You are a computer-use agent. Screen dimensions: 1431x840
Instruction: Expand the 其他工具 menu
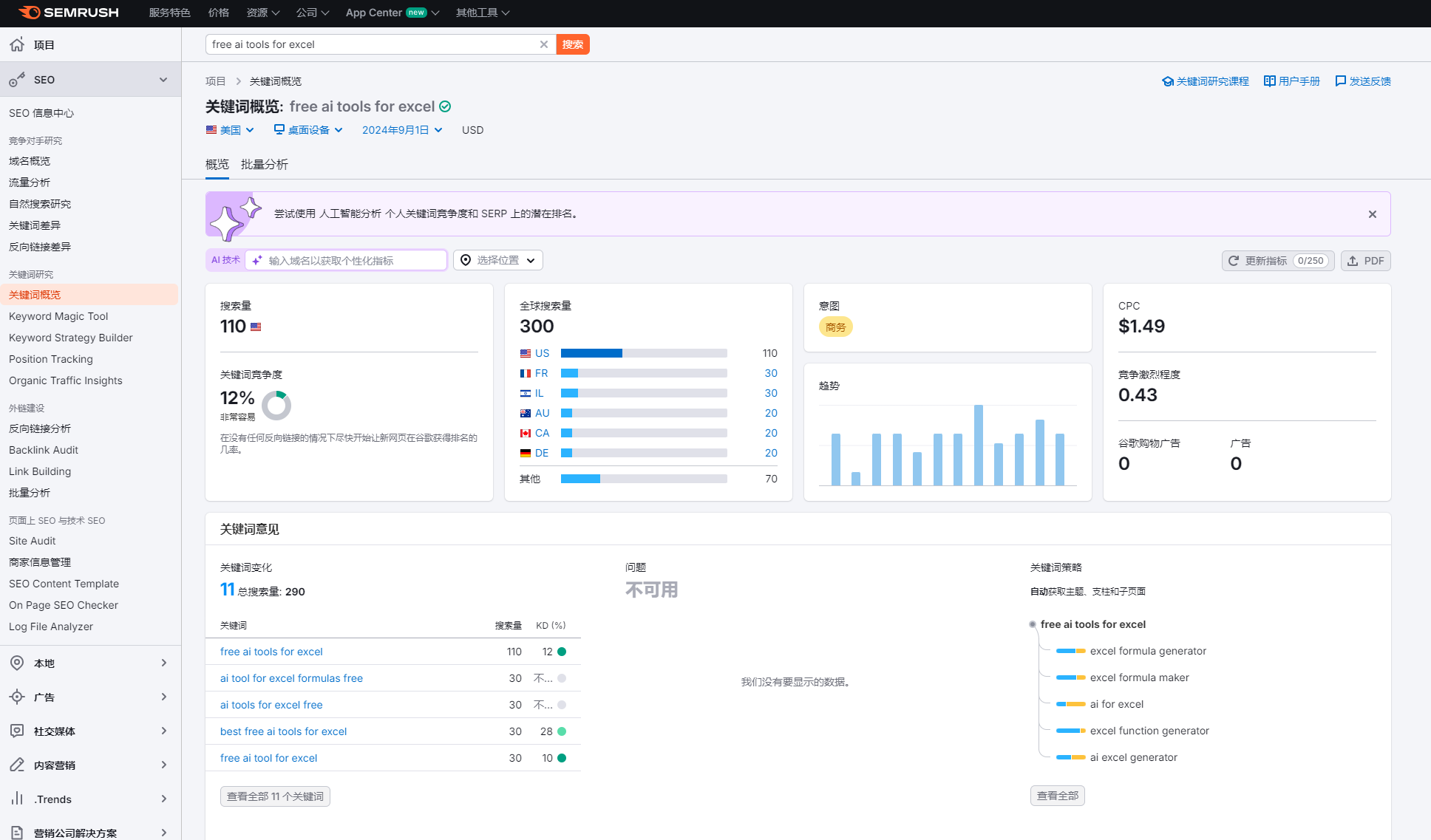pyautogui.click(x=483, y=13)
